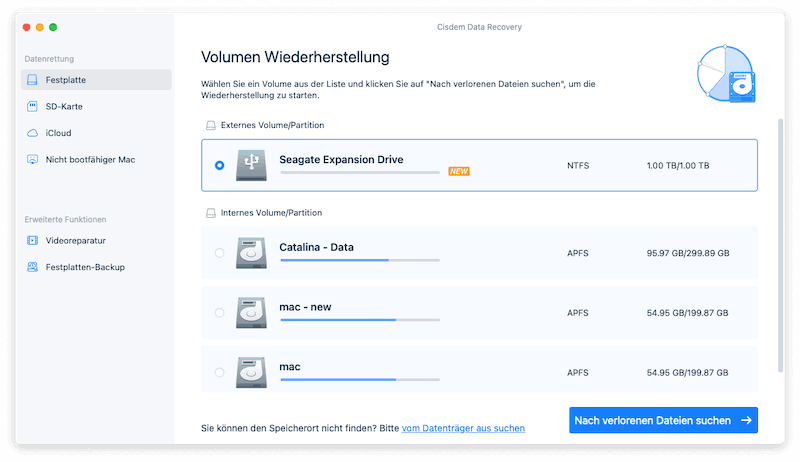Click the Internes Volume/Partition heading
This screenshot has height=462, width=800.
point(271,213)
